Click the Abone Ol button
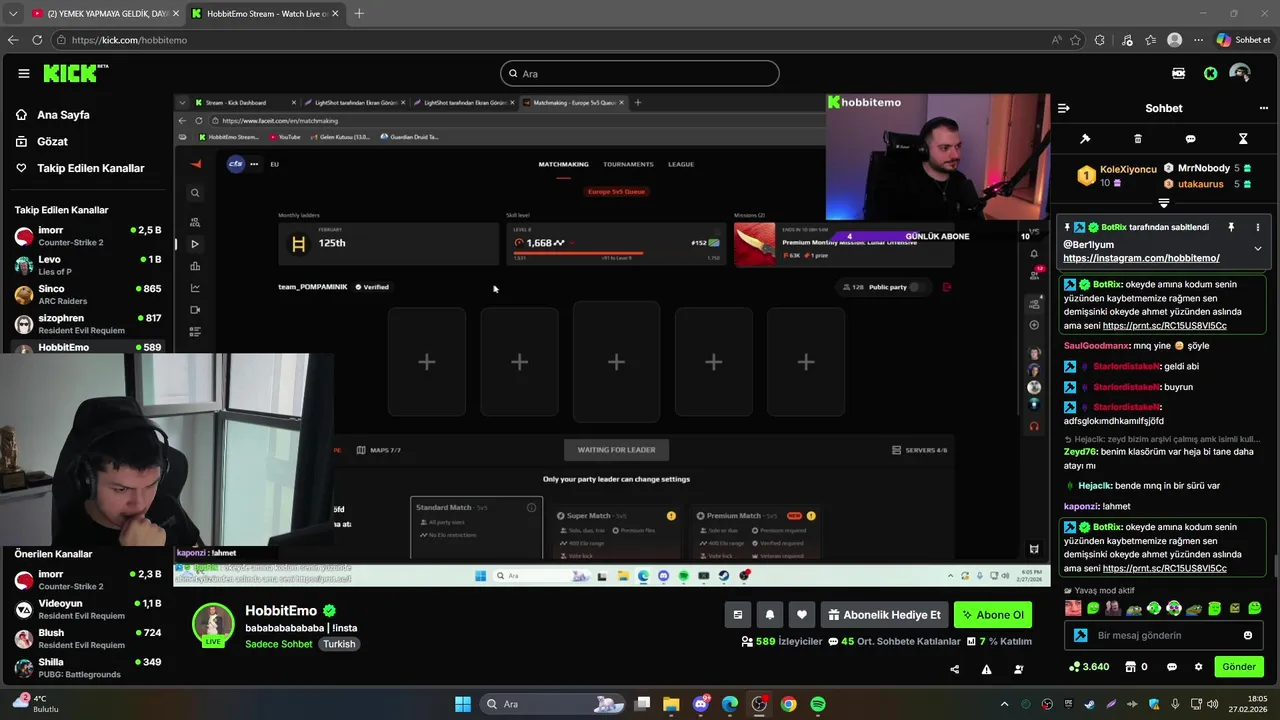This screenshot has height=720, width=1280. pyautogui.click(x=992, y=615)
